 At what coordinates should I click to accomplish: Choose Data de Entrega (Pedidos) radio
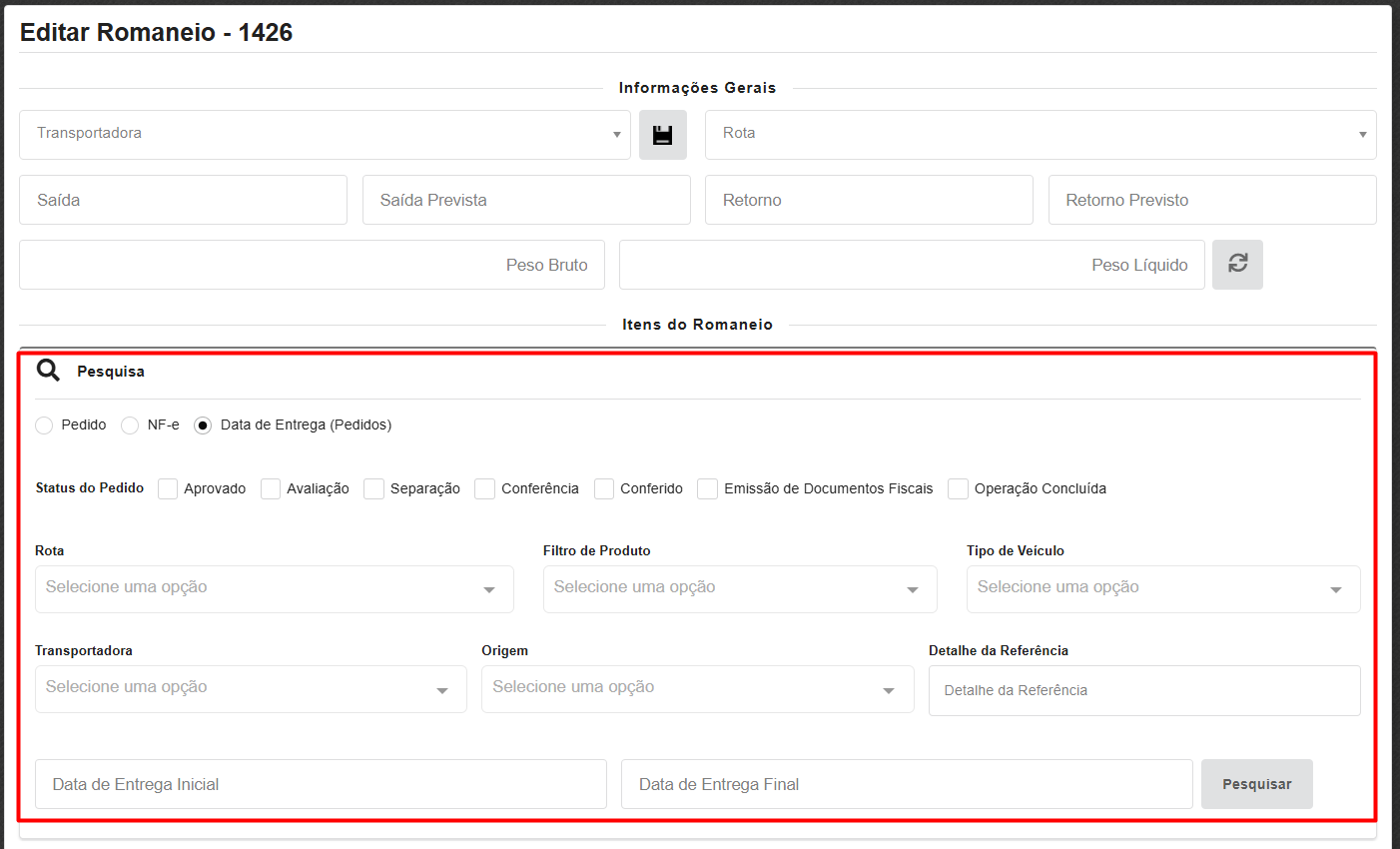coord(203,425)
